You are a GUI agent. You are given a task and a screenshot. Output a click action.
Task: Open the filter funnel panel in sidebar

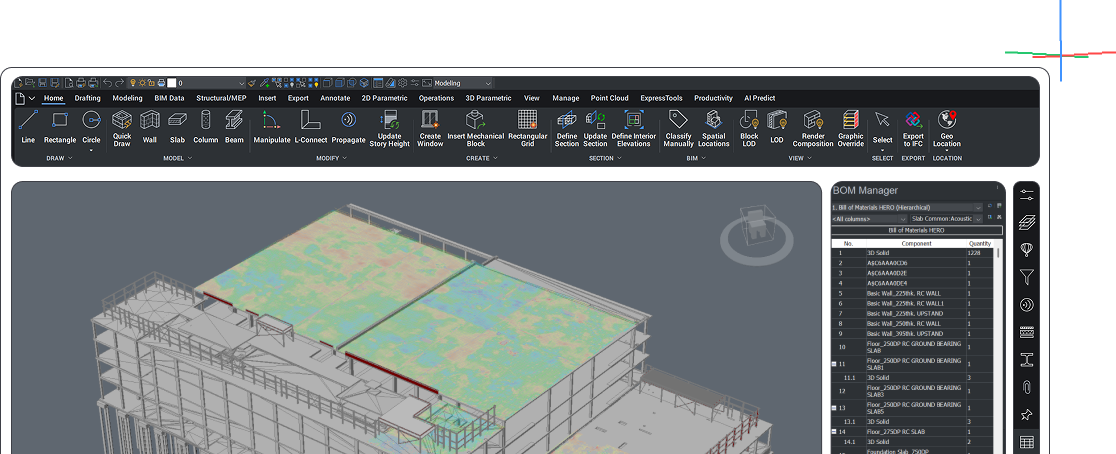(1026, 277)
